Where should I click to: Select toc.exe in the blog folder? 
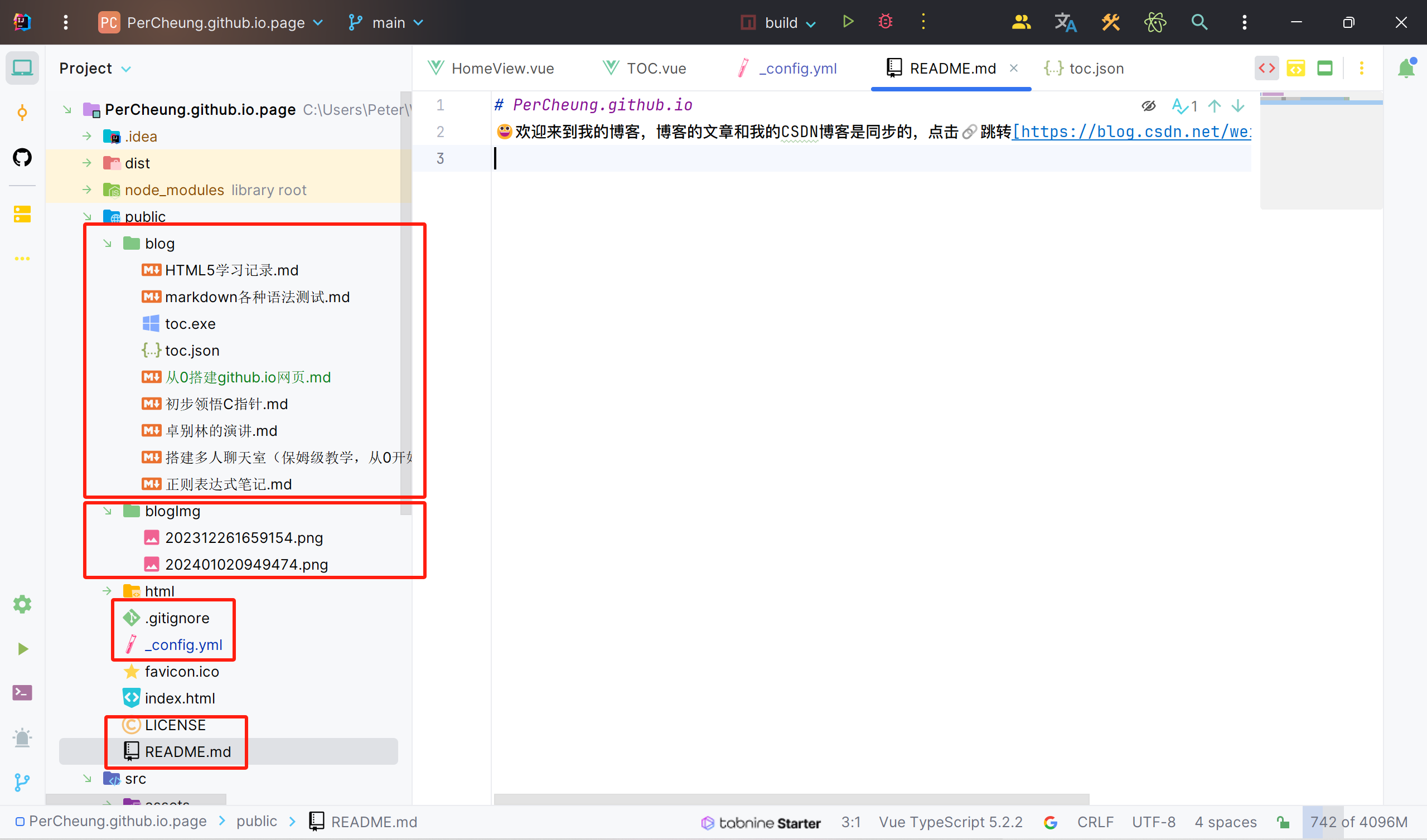pos(190,324)
